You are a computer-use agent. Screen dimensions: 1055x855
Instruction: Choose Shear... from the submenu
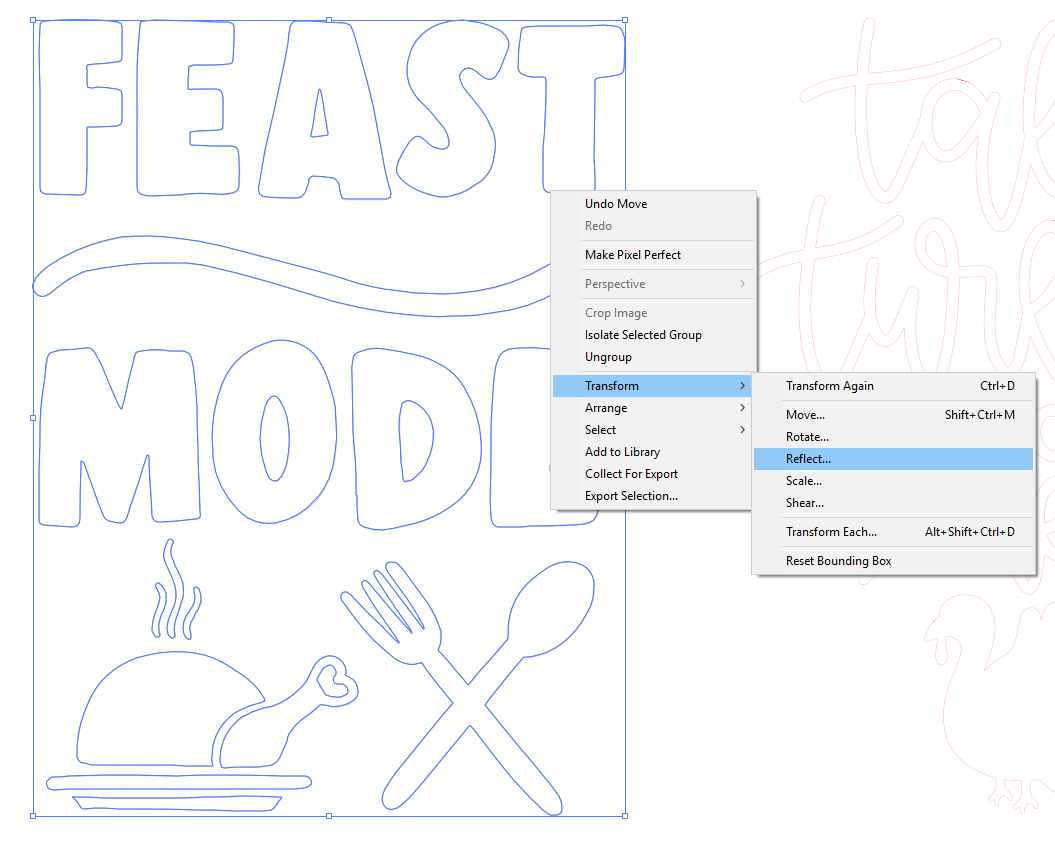pos(805,503)
